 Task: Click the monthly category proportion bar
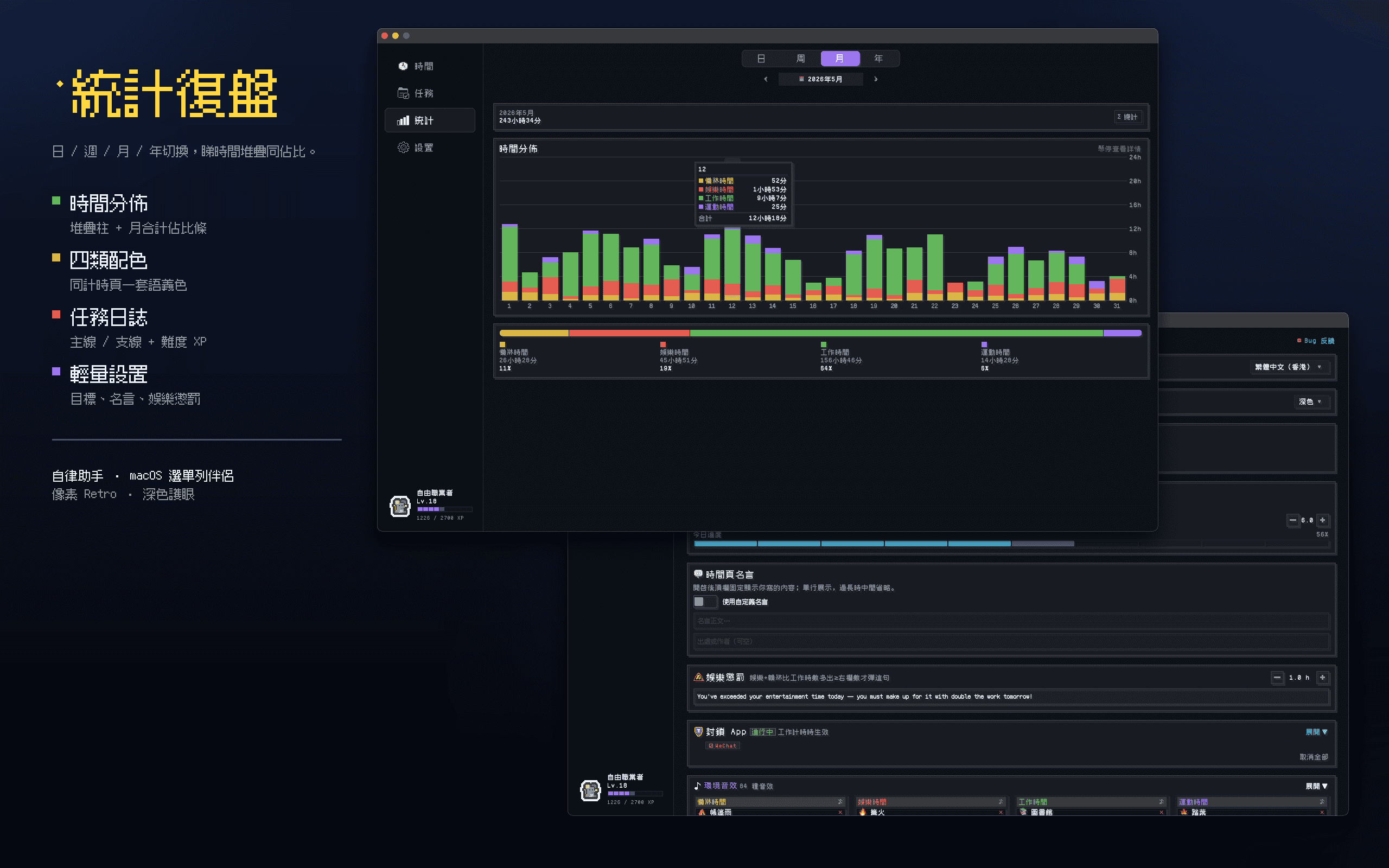coord(820,333)
